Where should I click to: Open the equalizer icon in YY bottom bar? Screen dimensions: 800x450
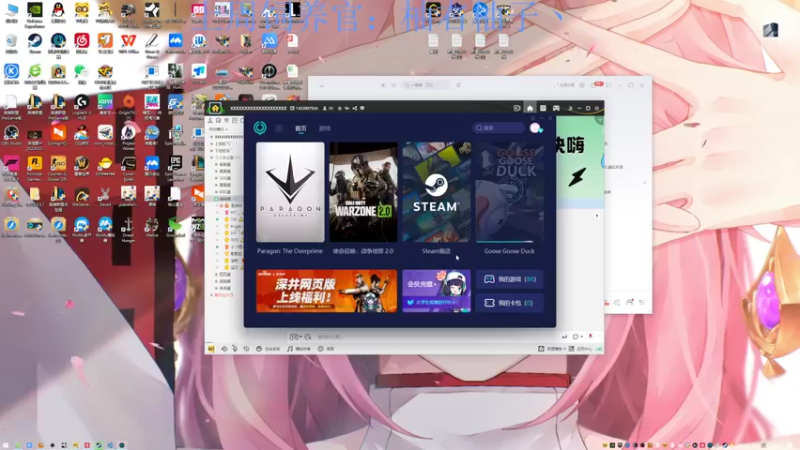pos(246,349)
